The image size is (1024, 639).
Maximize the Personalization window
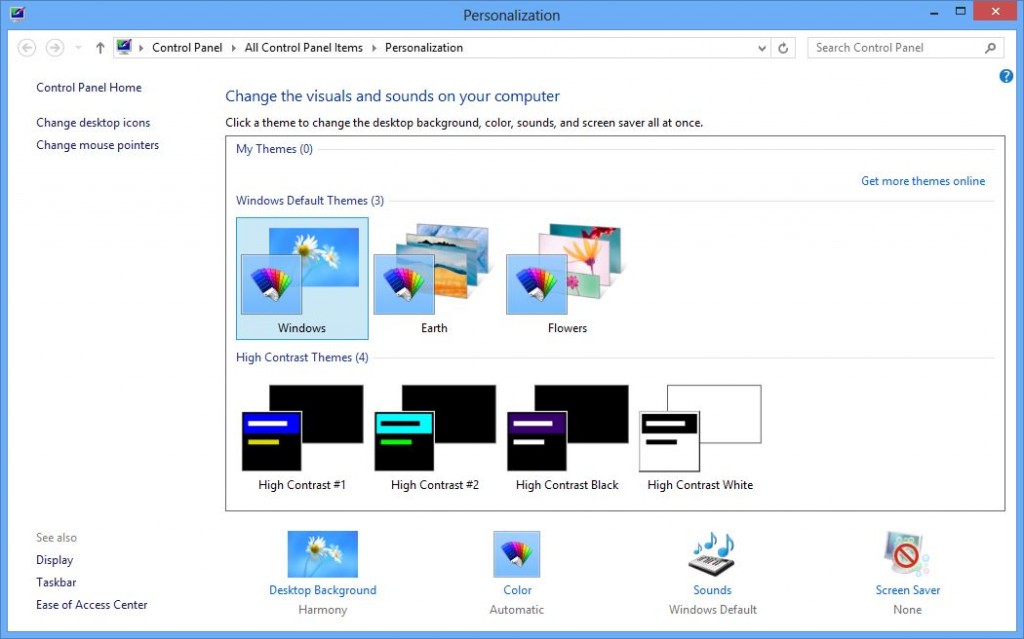[x=960, y=11]
